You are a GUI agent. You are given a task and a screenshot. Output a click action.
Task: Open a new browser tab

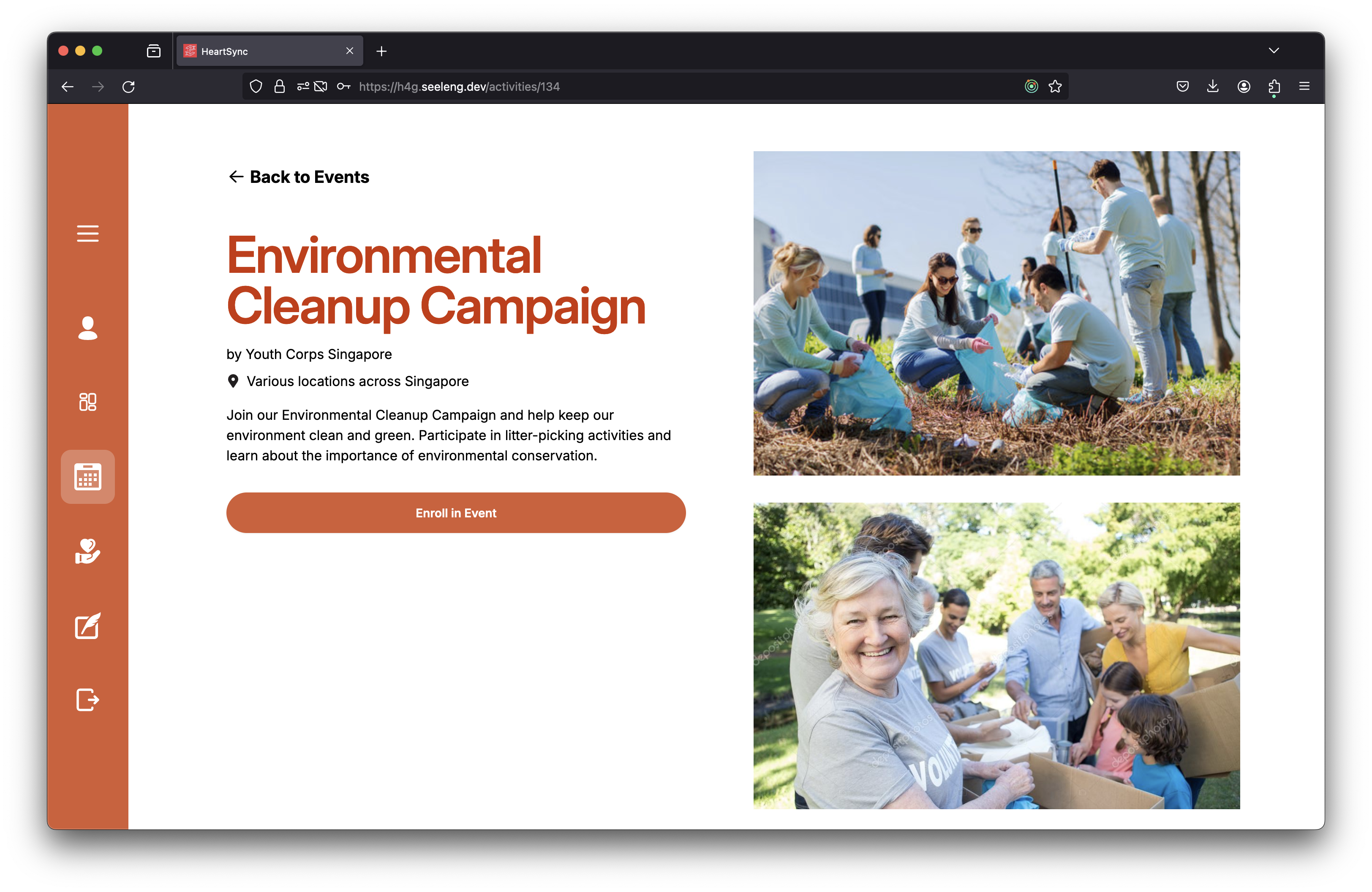[381, 51]
